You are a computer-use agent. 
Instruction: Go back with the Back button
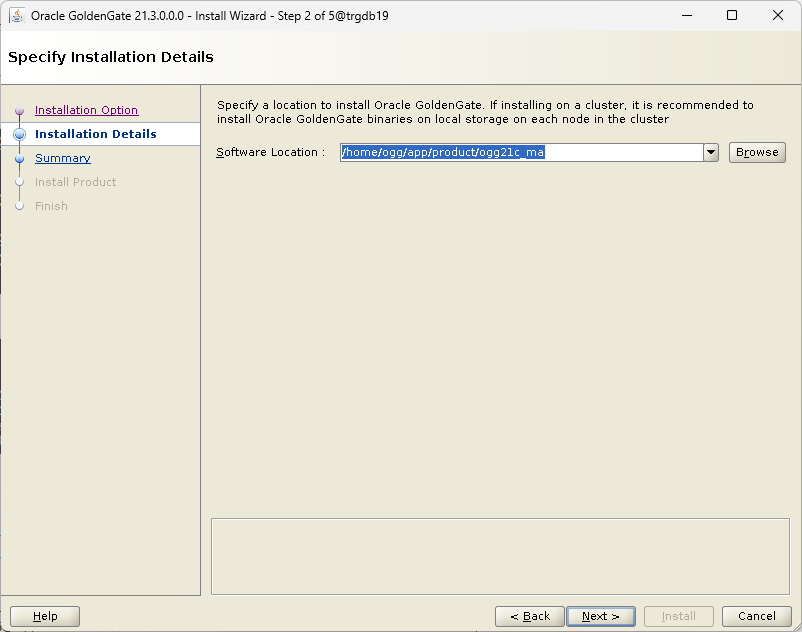click(x=530, y=616)
